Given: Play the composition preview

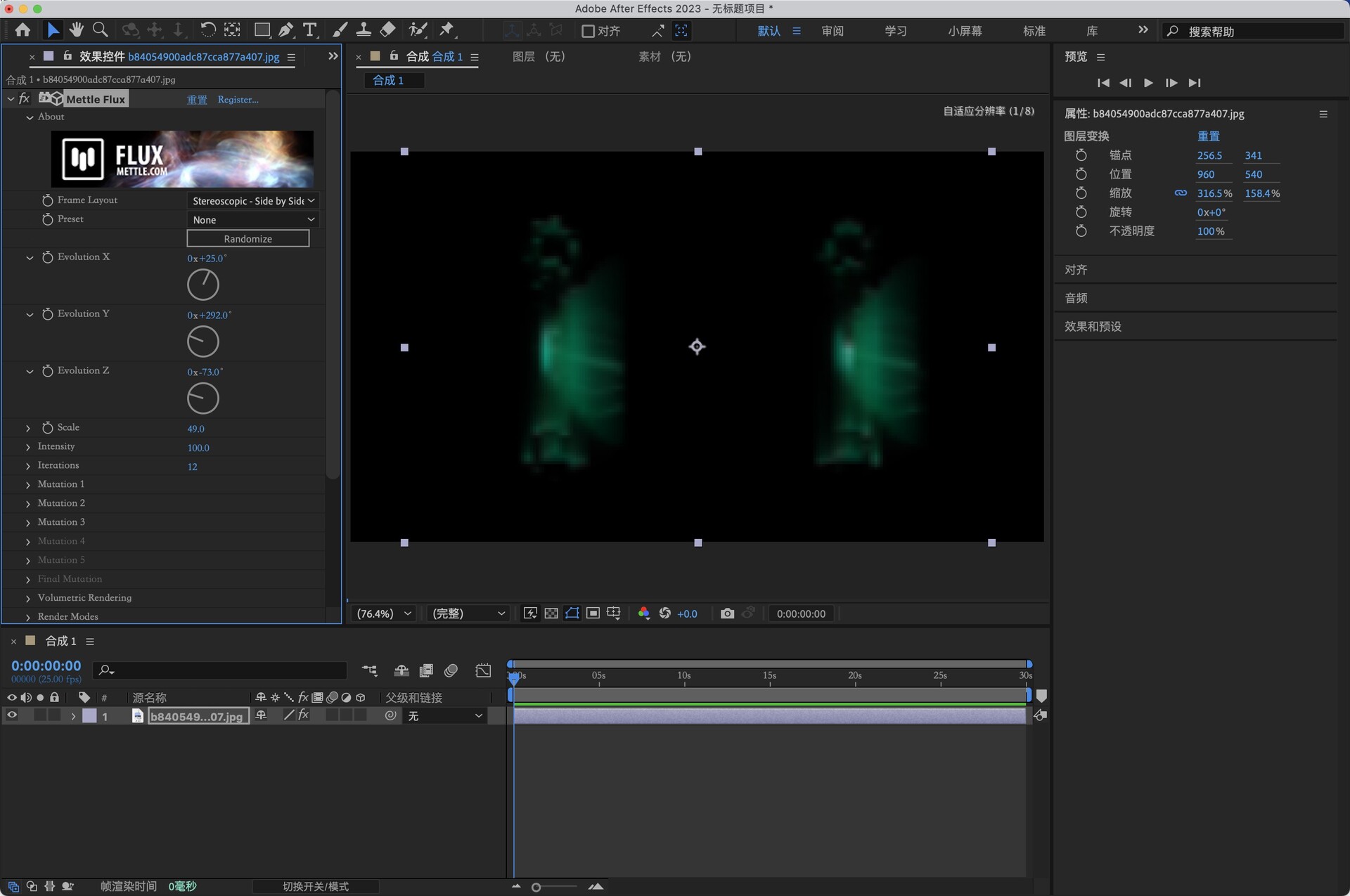Looking at the screenshot, I should [1148, 83].
